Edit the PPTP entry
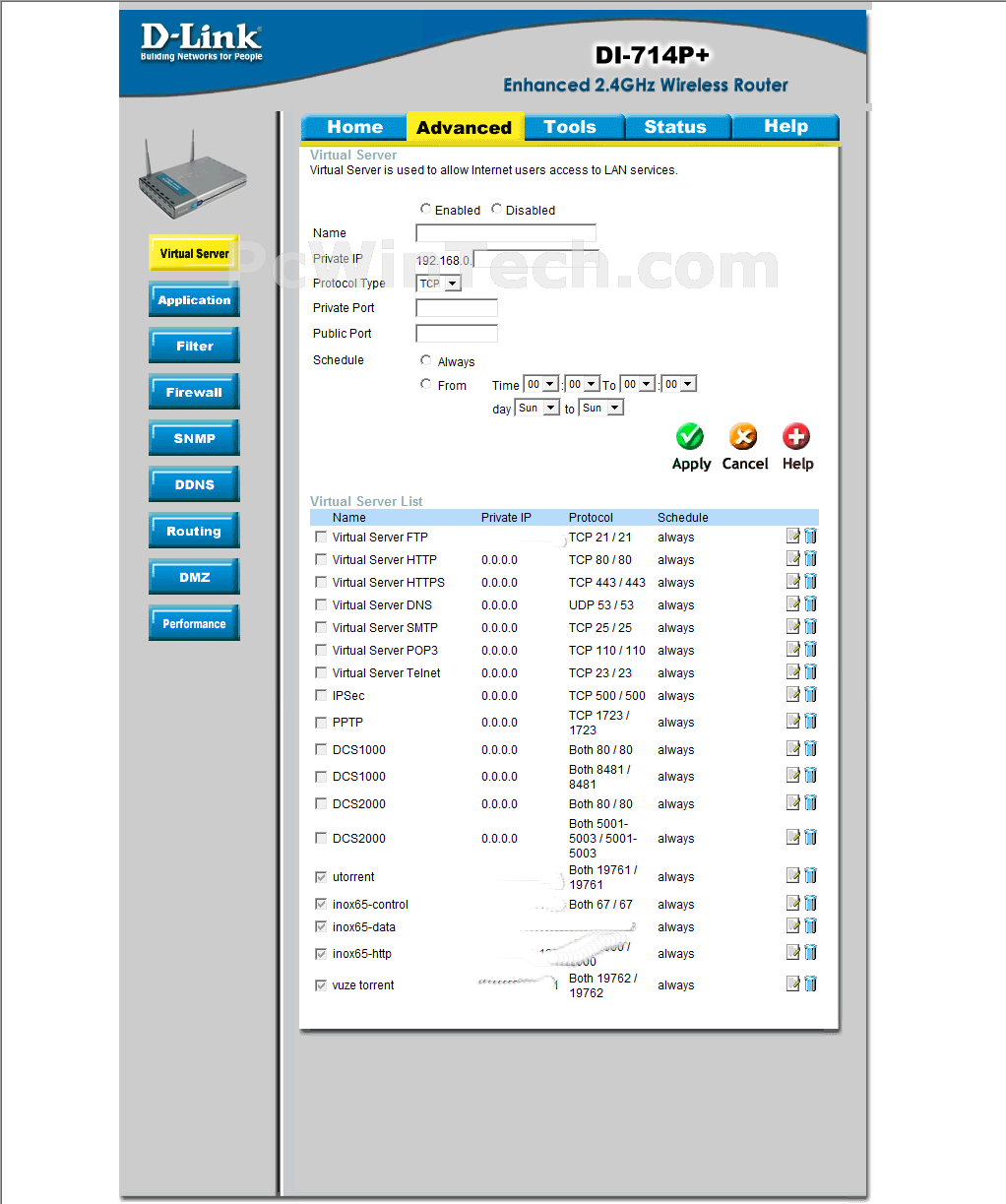The width and height of the screenshot is (1006, 1204). click(x=792, y=722)
